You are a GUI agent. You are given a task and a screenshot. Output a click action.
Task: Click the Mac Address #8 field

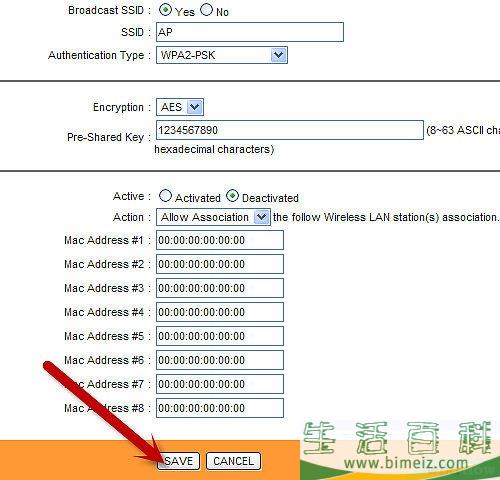point(220,408)
